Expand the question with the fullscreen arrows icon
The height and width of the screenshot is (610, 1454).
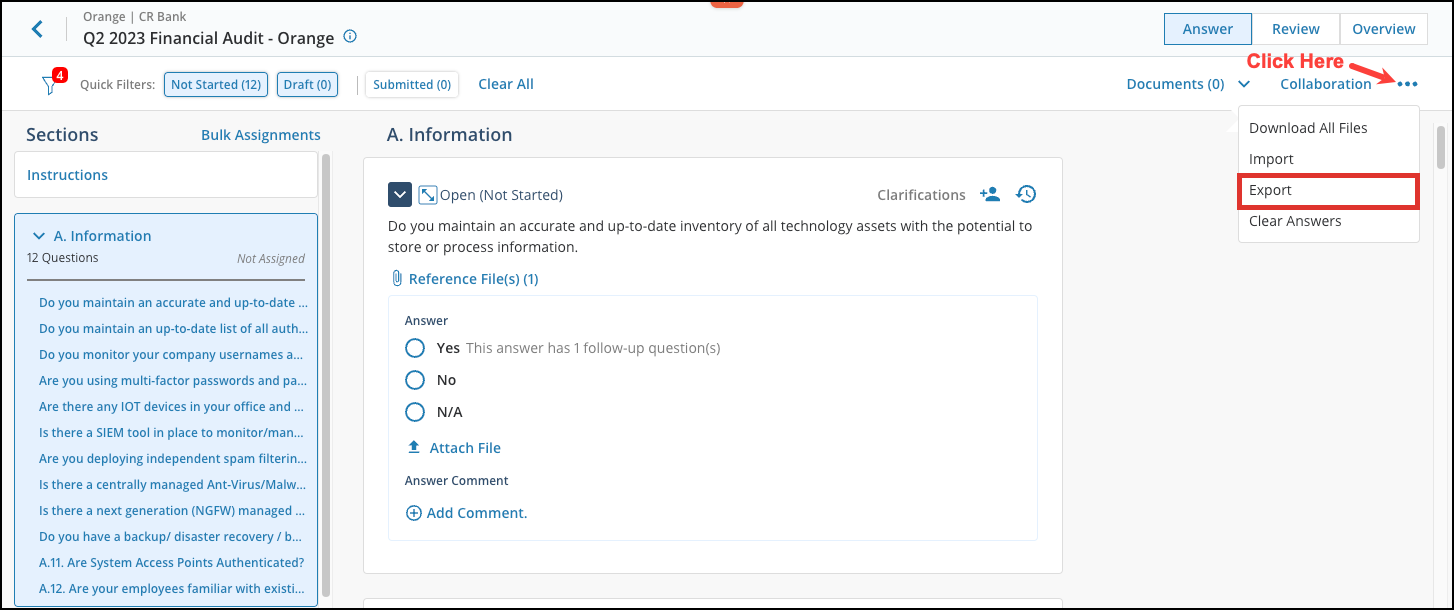coord(428,194)
